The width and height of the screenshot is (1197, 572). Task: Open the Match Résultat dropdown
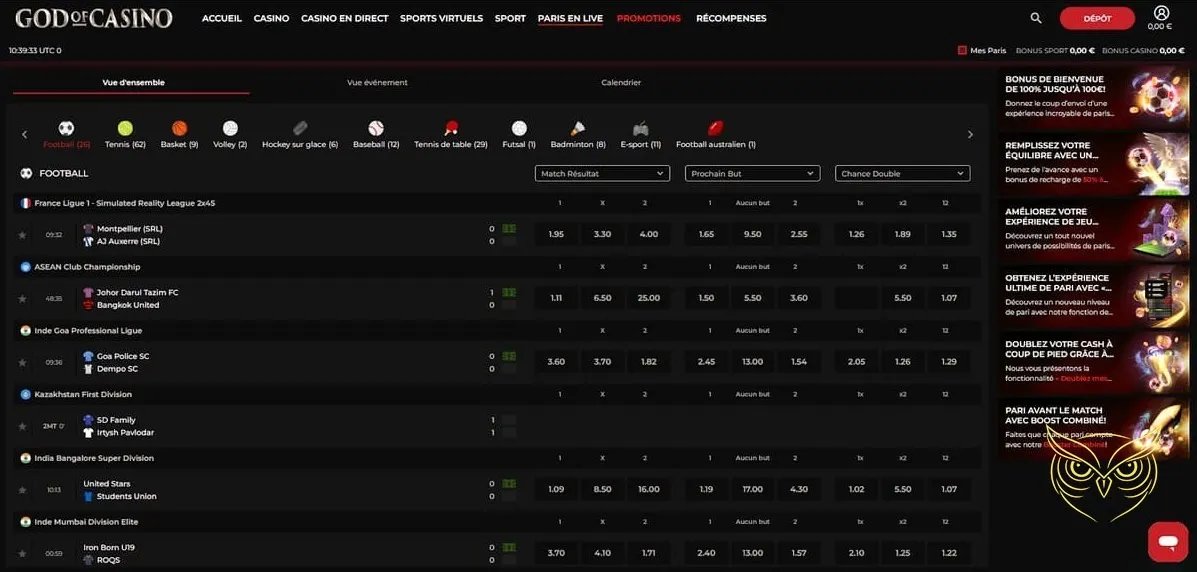click(602, 174)
